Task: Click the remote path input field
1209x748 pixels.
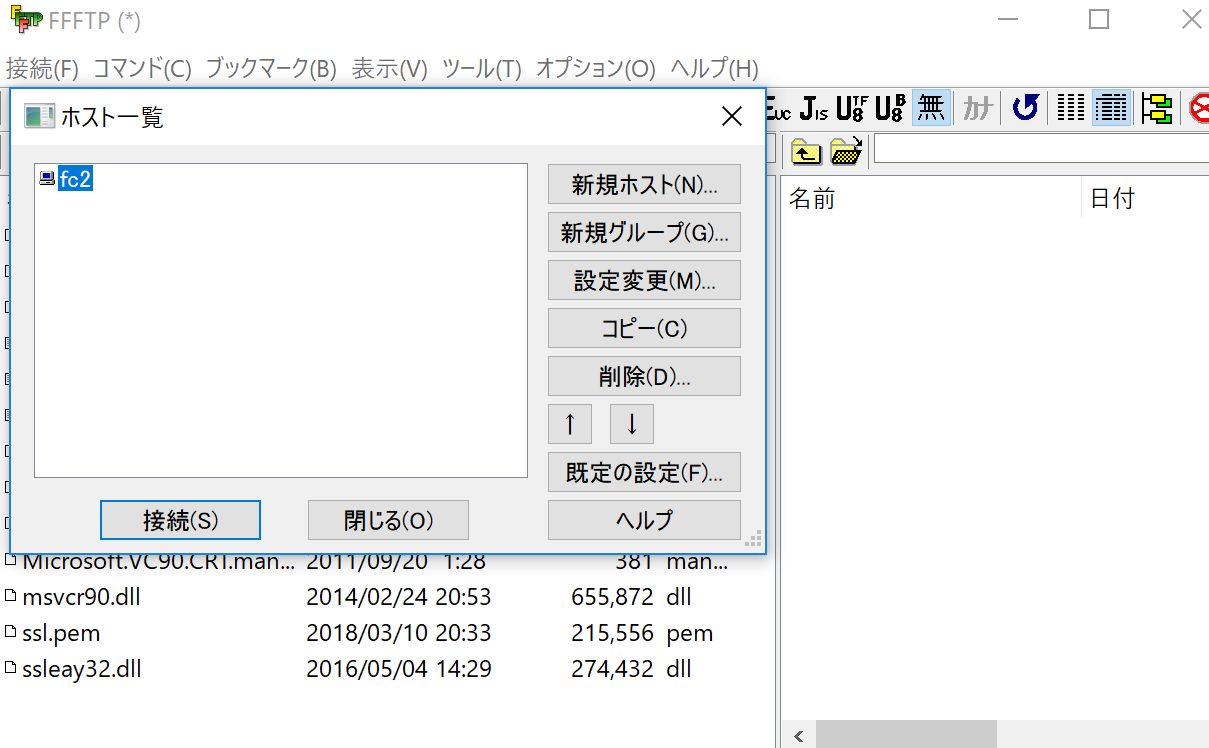Action: point(1040,150)
